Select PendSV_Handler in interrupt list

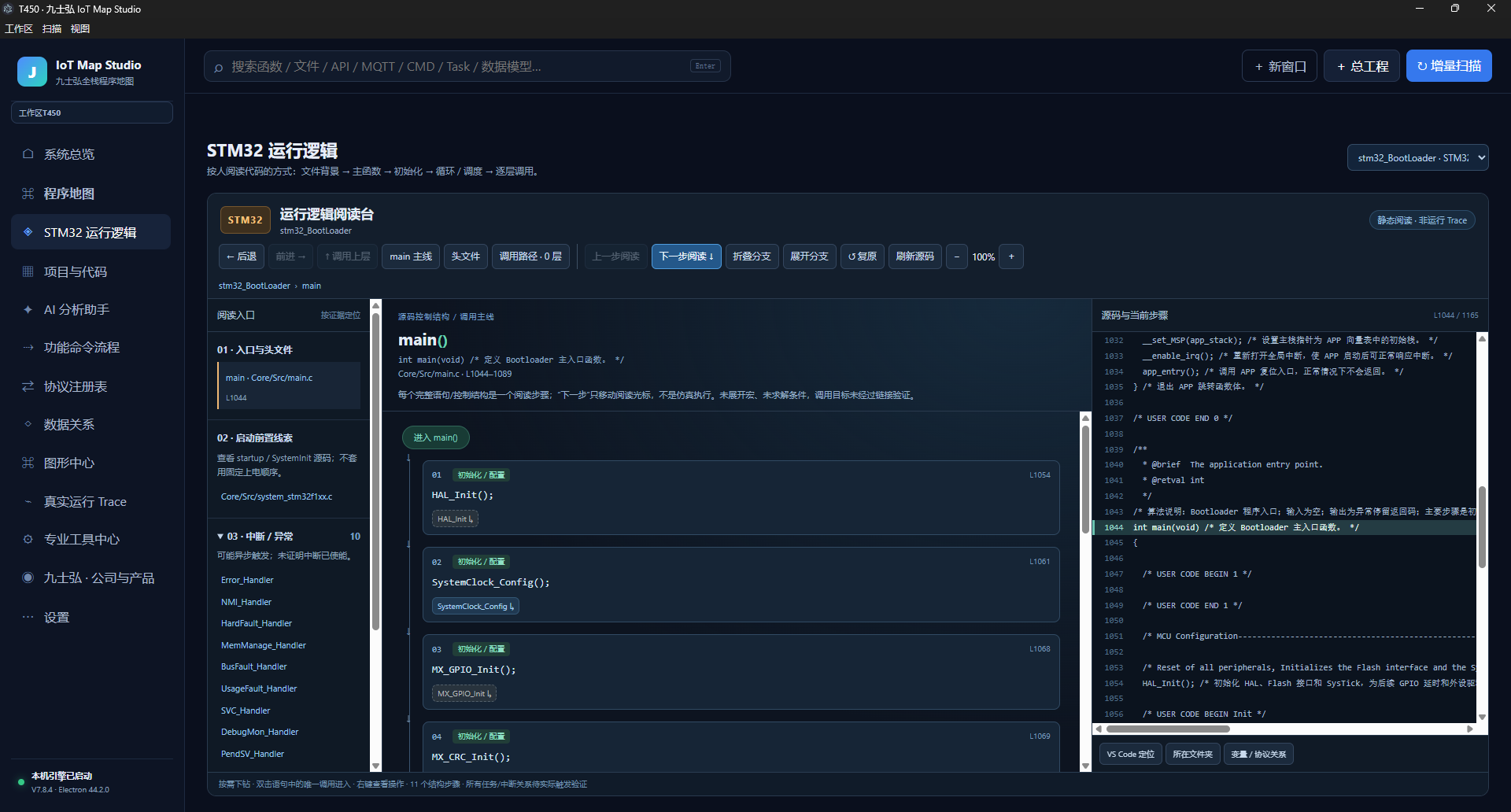(x=253, y=754)
